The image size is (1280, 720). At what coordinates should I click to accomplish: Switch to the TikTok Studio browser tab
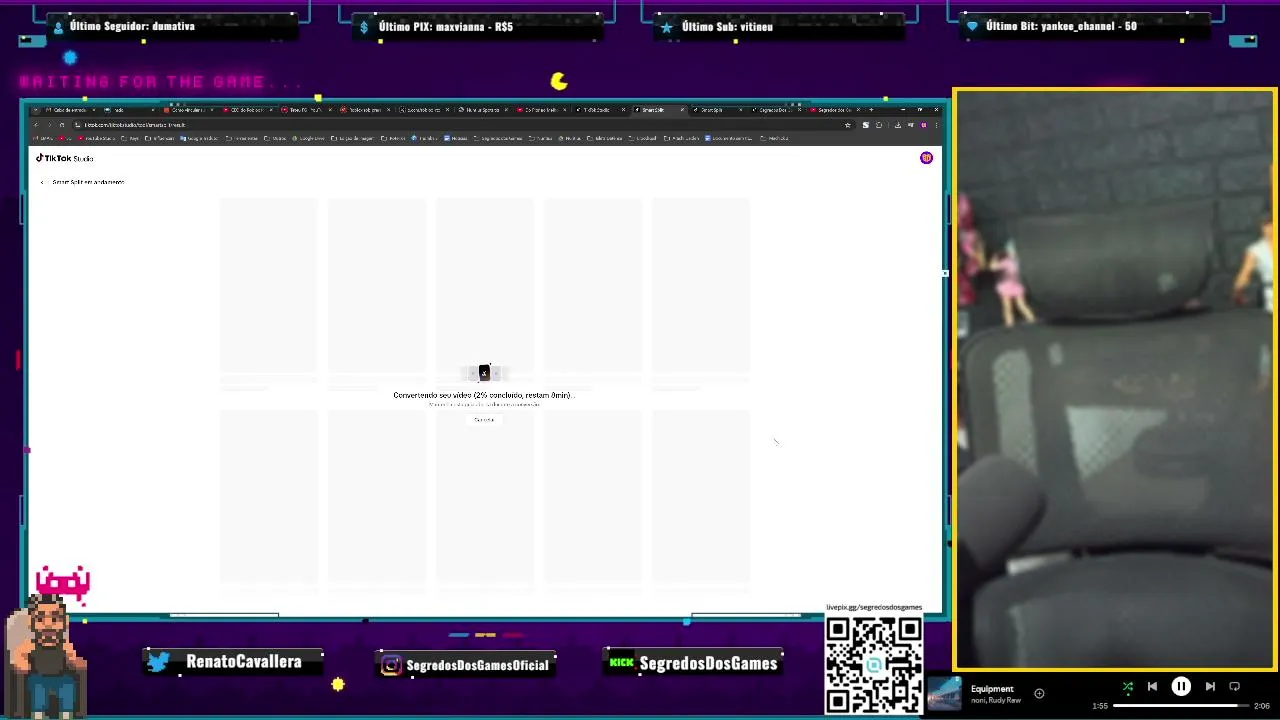pos(598,110)
